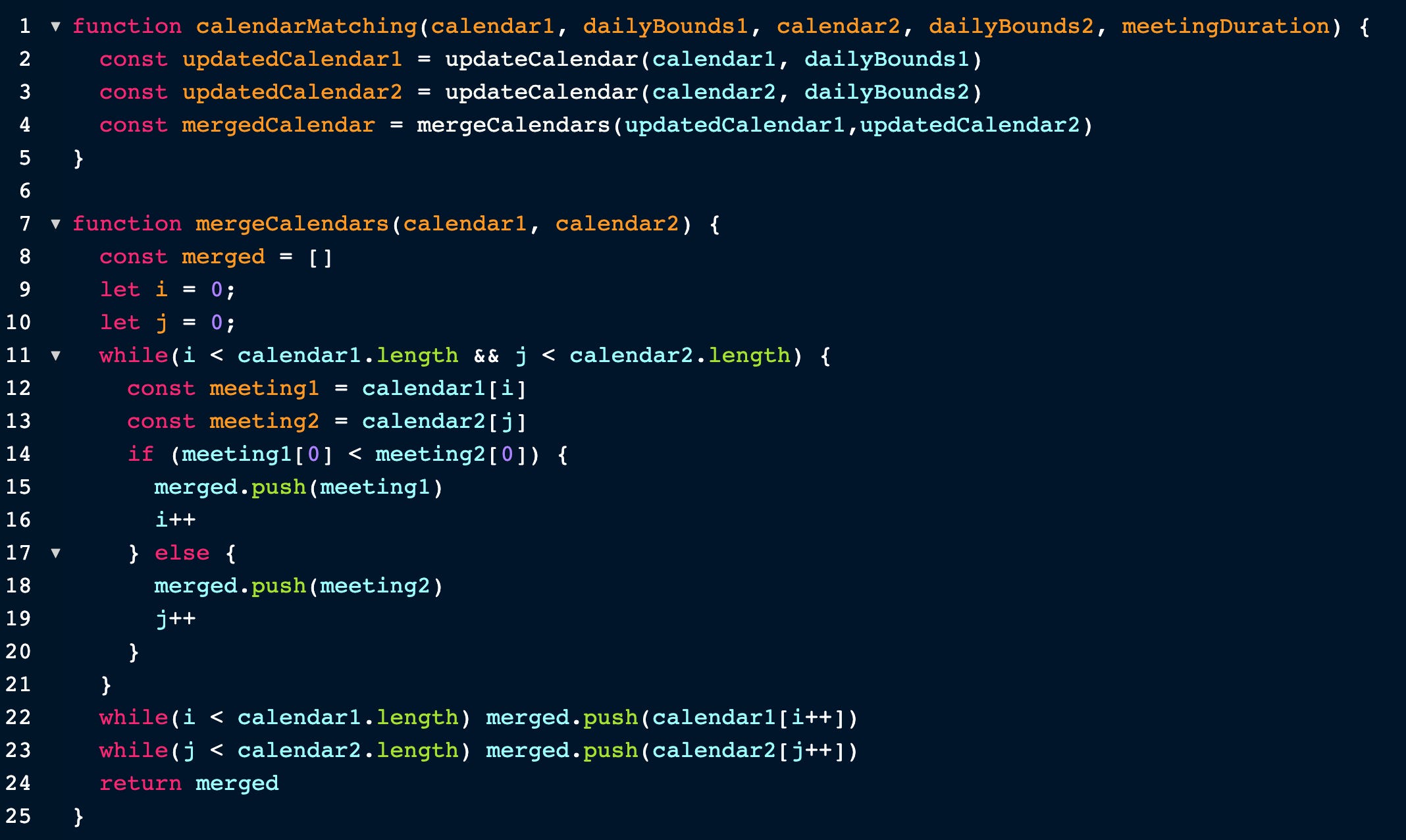Fold the else block on line 17
The width and height of the screenshot is (1406, 840).
pyautogui.click(x=56, y=553)
